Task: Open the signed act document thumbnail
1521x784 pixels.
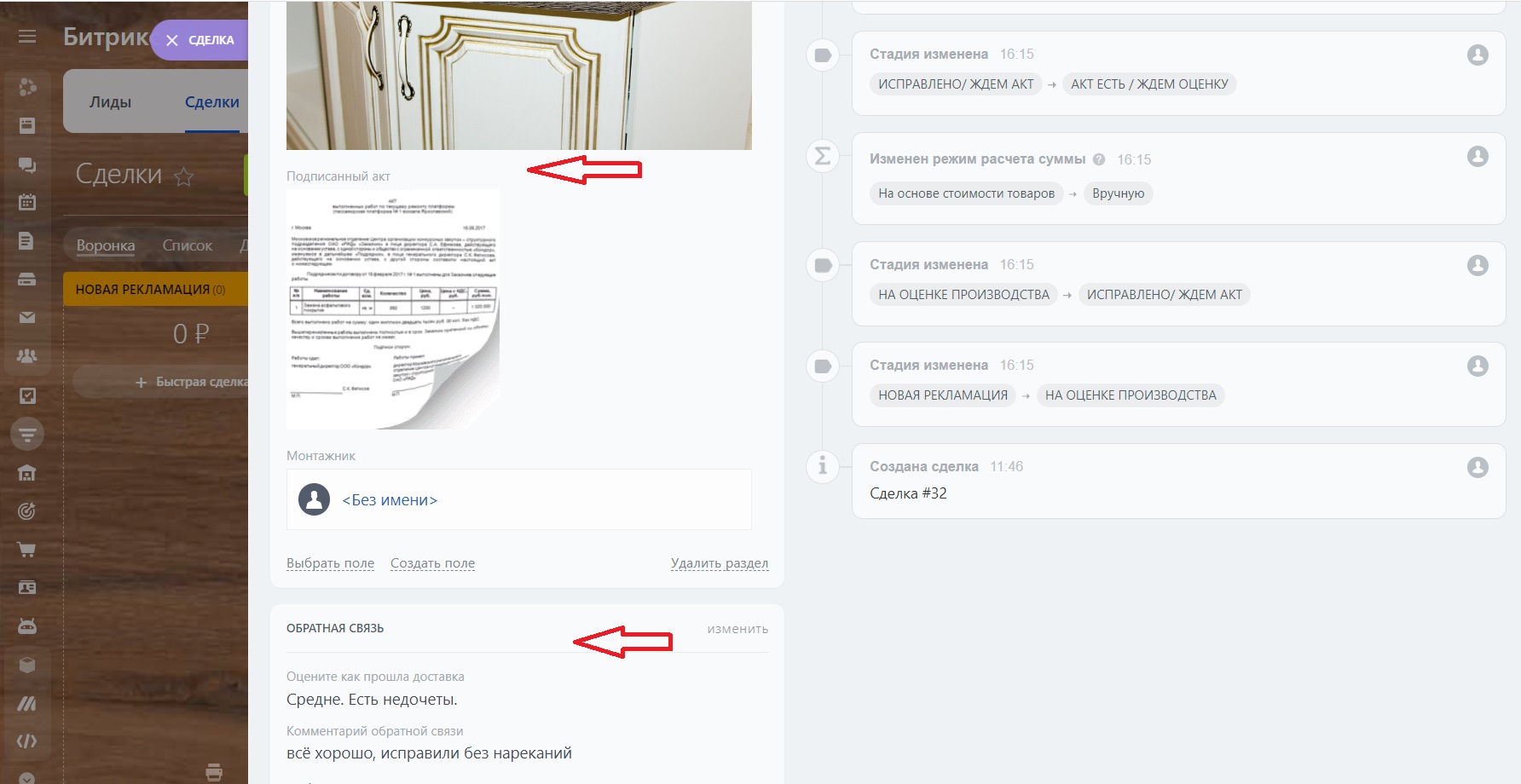Action: pyautogui.click(x=393, y=309)
